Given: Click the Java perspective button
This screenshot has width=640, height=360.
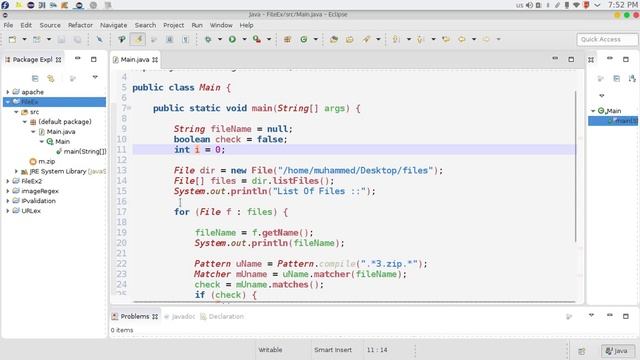Looking at the screenshot, I should [x=617, y=351].
